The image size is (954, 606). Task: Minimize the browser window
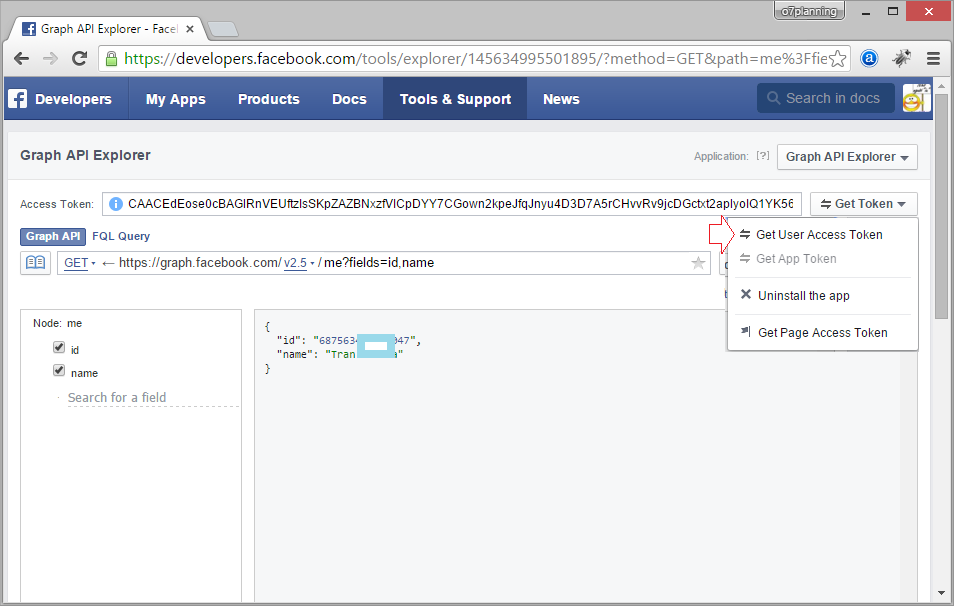click(x=866, y=12)
